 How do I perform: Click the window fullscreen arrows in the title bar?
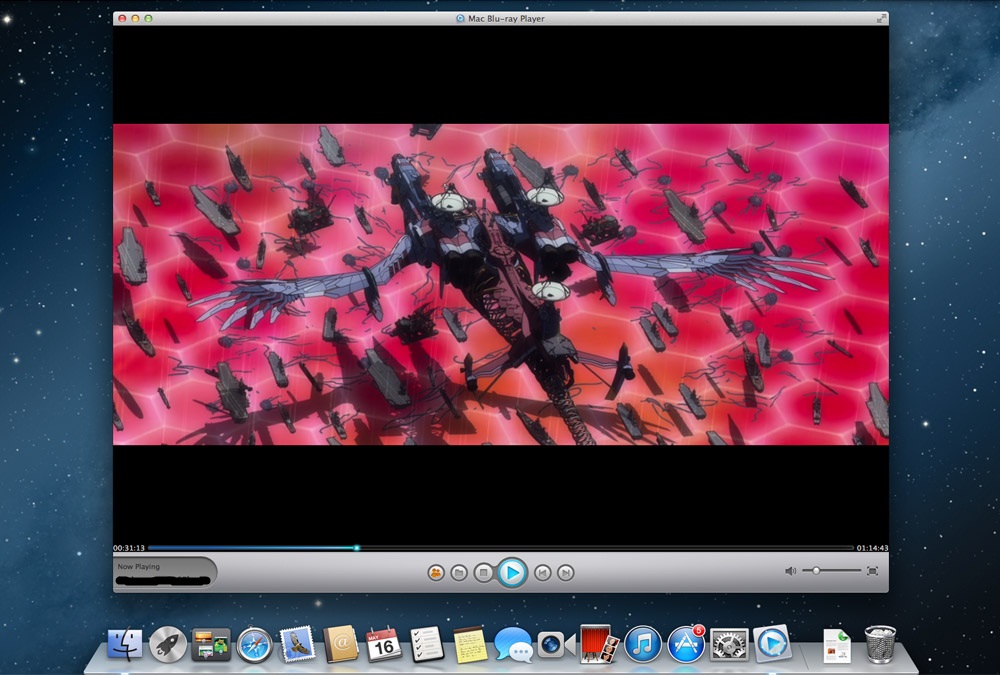pyautogui.click(x=881, y=18)
